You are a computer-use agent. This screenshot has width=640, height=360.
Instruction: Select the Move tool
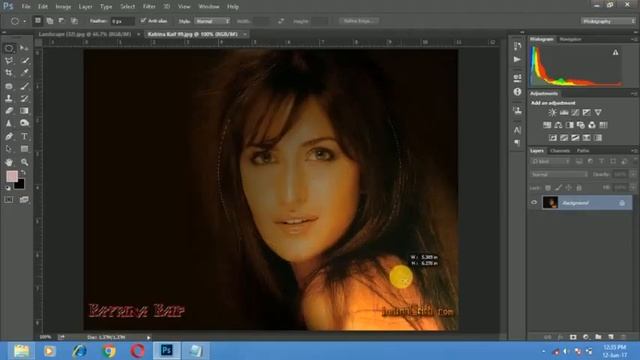tap(24, 48)
